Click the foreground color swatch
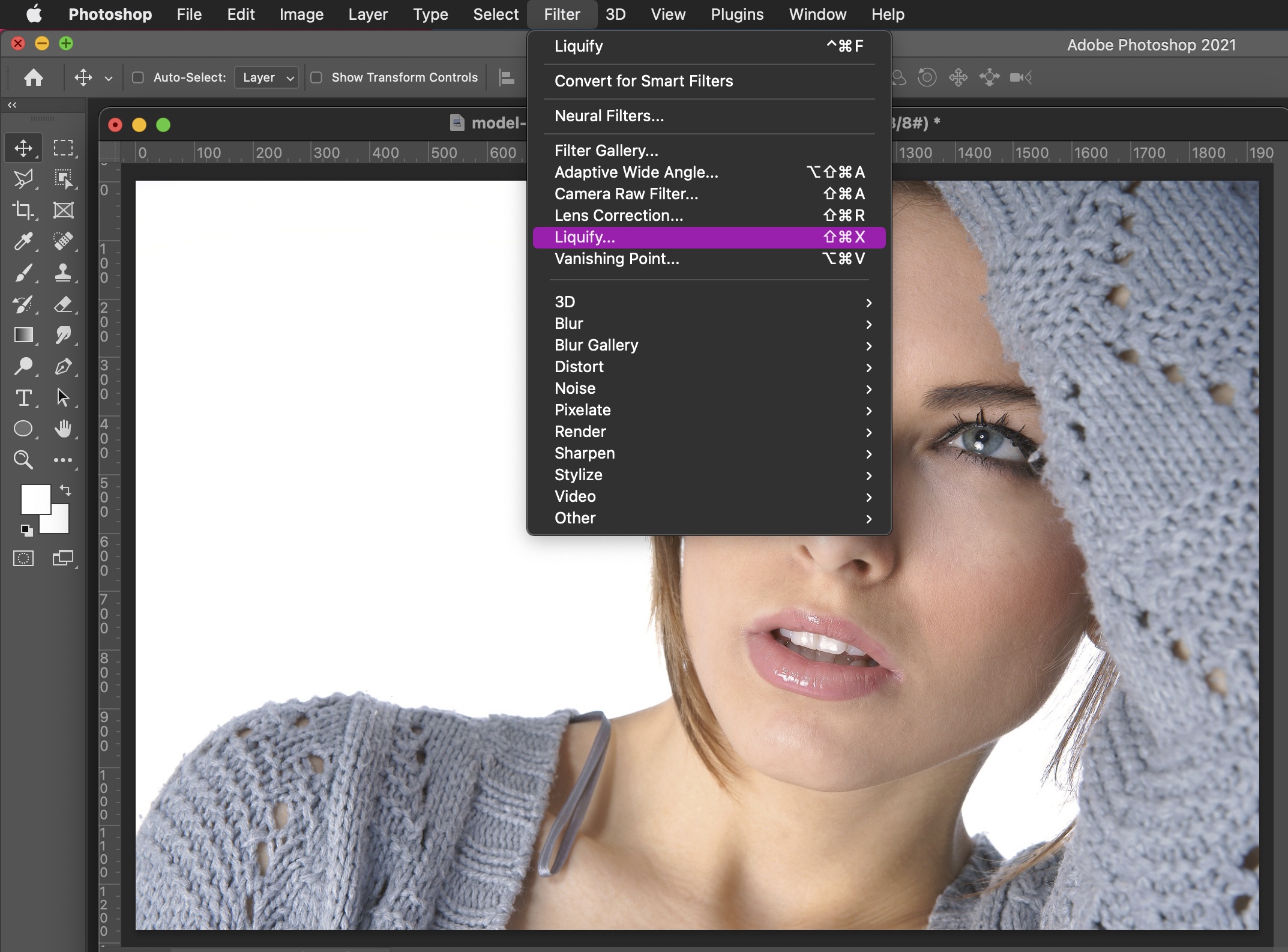The height and width of the screenshot is (952, 1288). 34,498
